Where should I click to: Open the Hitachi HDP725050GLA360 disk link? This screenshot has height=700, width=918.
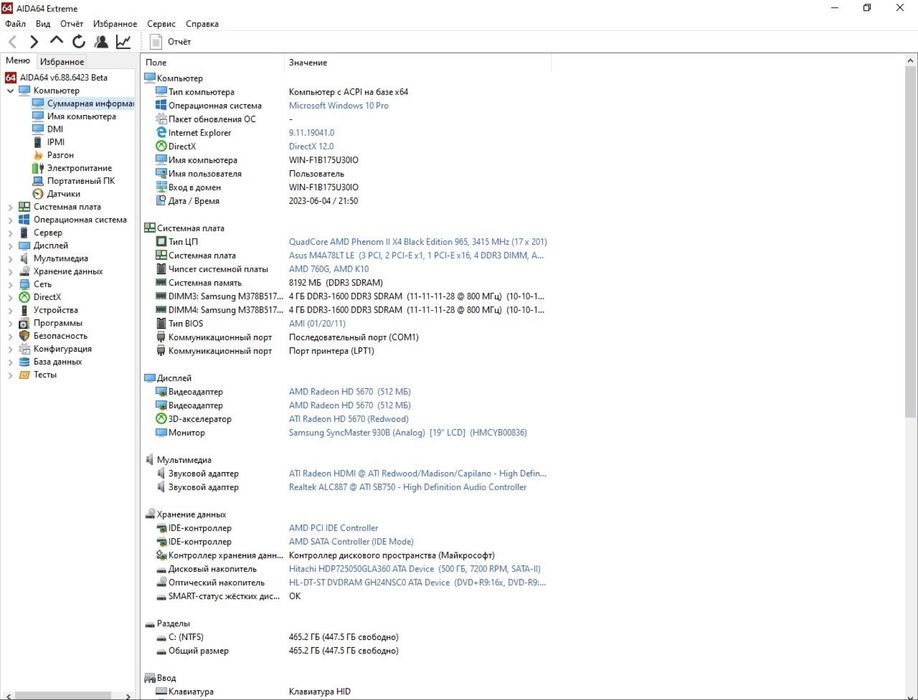coord(415,568)
